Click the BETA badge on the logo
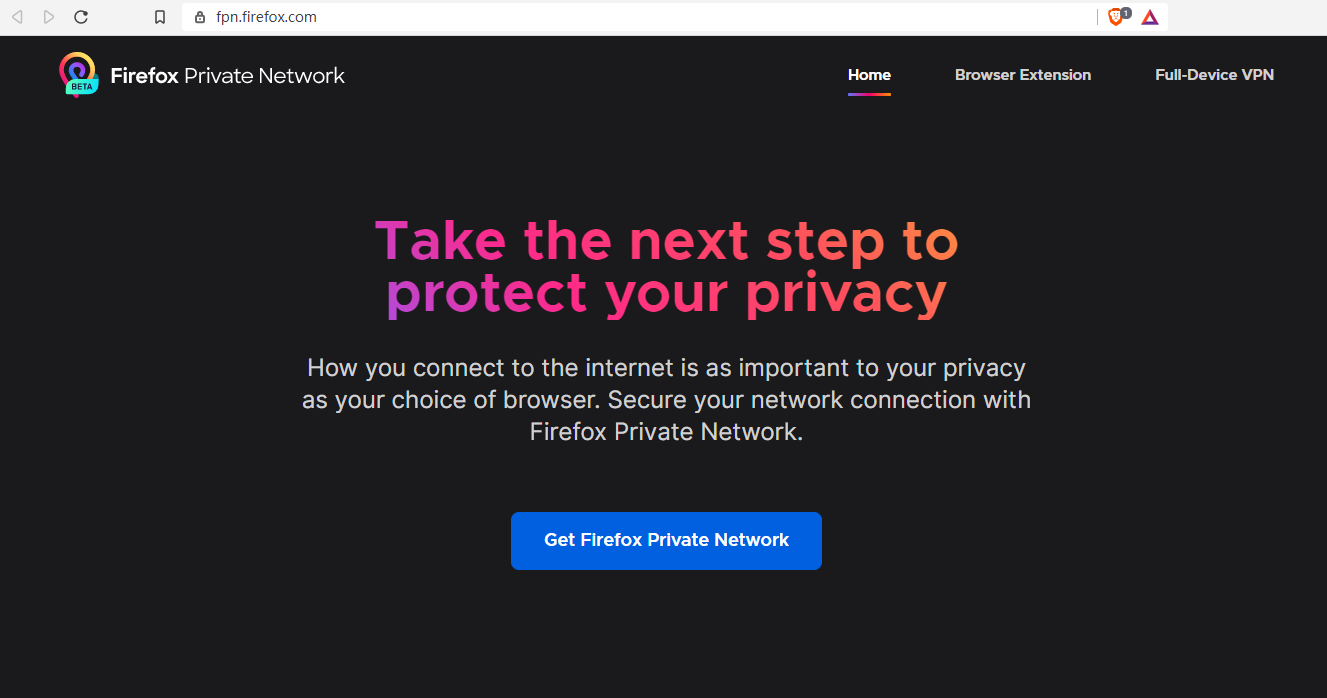Viewport: 1327px width, 698px height. coord(81,87)
